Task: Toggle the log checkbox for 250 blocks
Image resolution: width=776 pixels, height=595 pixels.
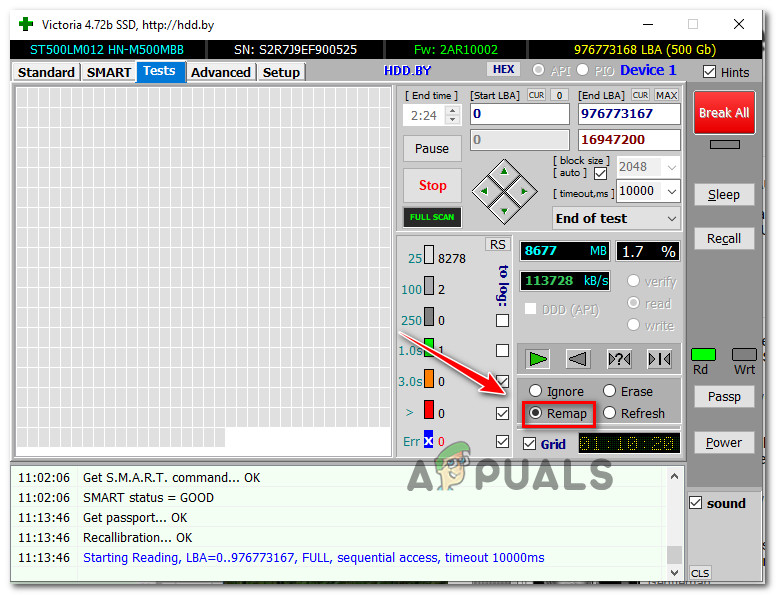Action: 502,321
